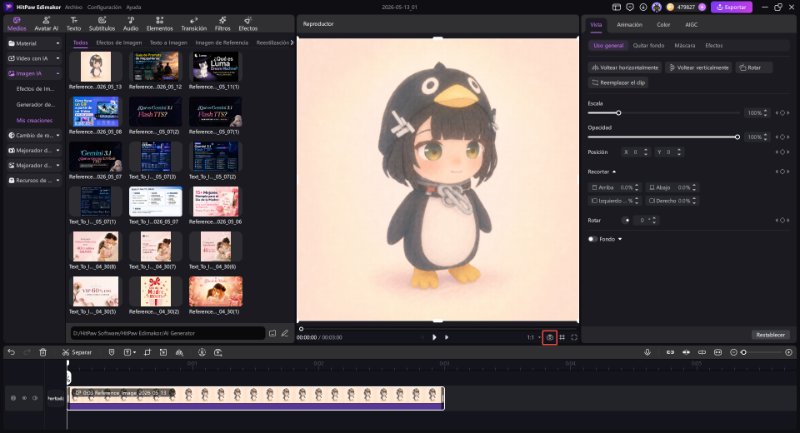Click the Rotar button beside flip buttons
Screen dimensions: 800x433
tap(754, 67)
